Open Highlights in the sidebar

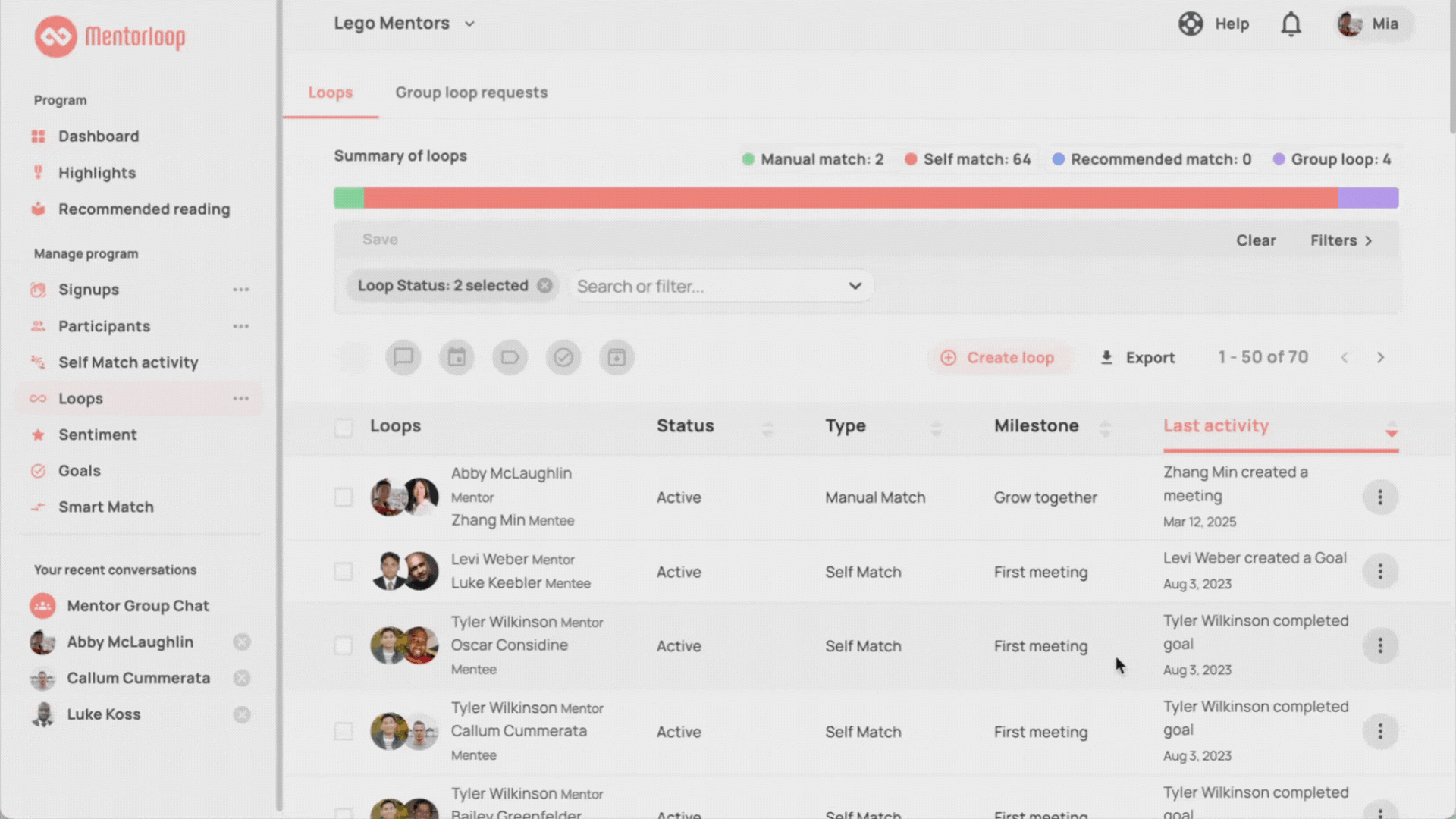(x=97, y=173)
